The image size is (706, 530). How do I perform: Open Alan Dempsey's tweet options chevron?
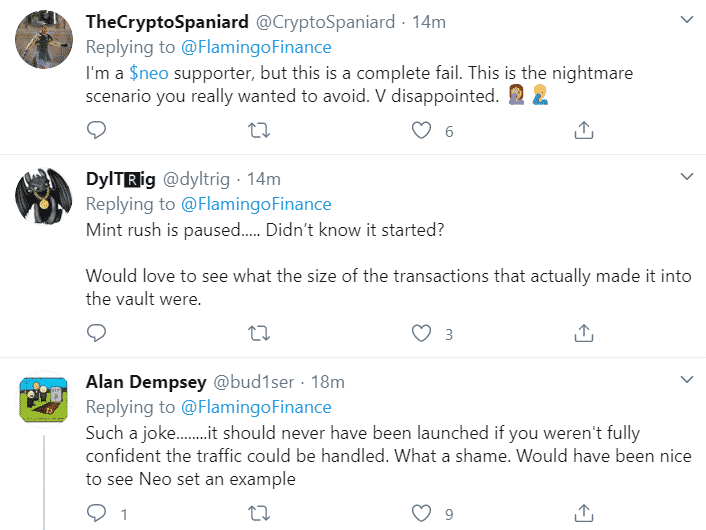click(687, 380)
